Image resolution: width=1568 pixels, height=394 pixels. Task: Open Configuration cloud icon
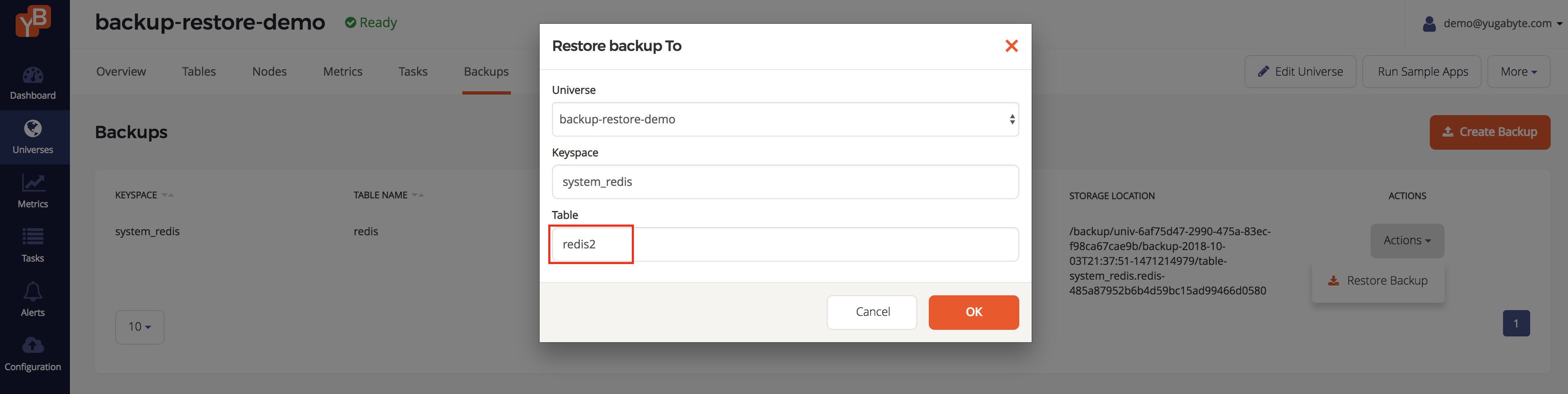click(33, 345)
